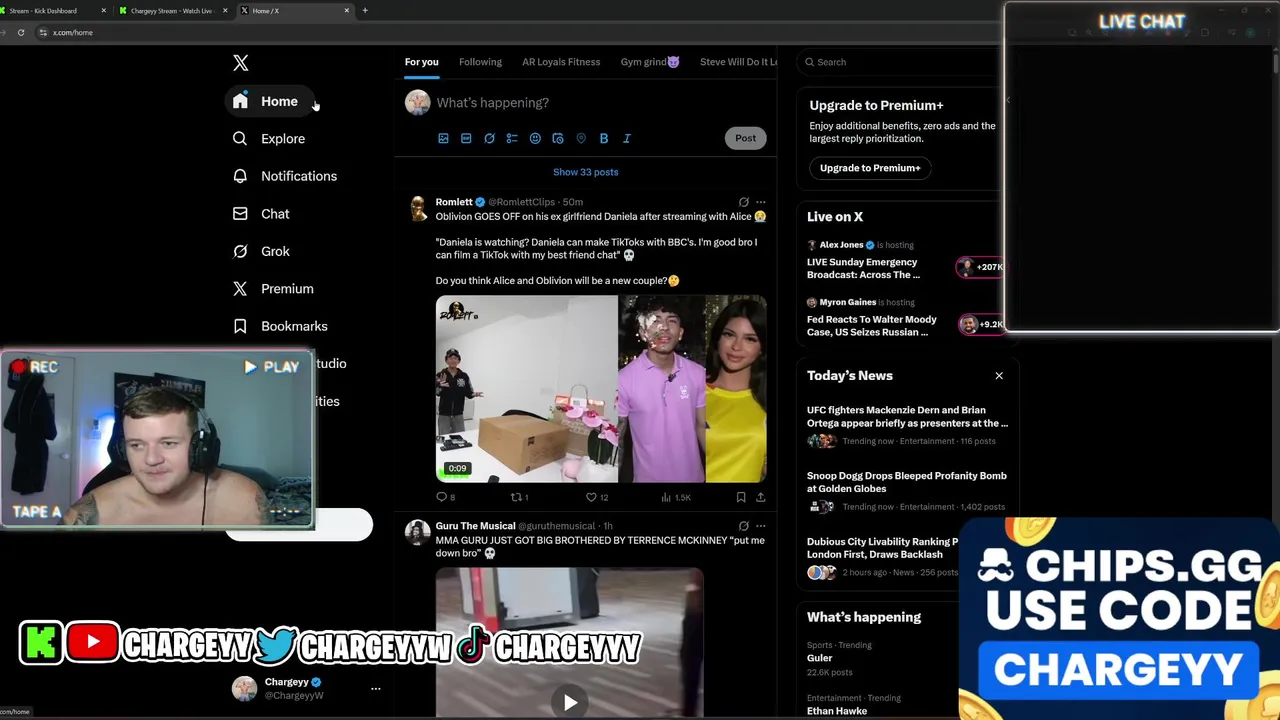The height and width of the screenshot is (720, 1280).
Task: Repost Romlett's post
Action: pos(519,497)
